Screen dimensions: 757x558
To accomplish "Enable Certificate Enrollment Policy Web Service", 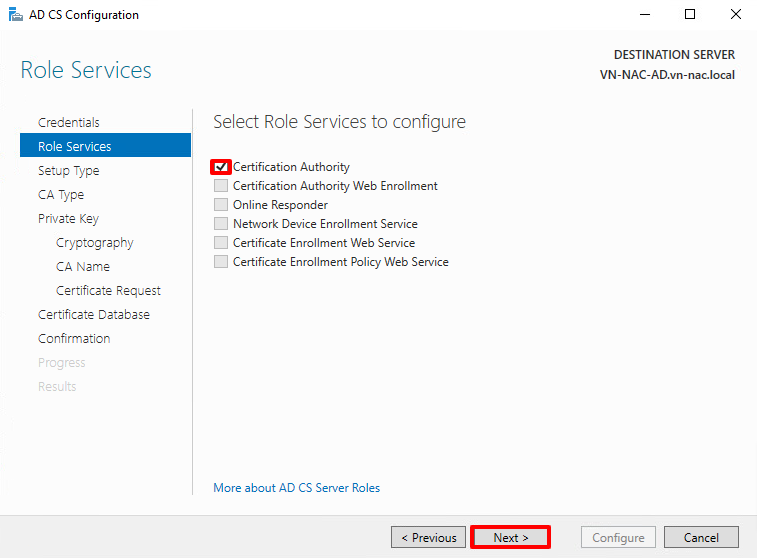I will click(221, 262).
